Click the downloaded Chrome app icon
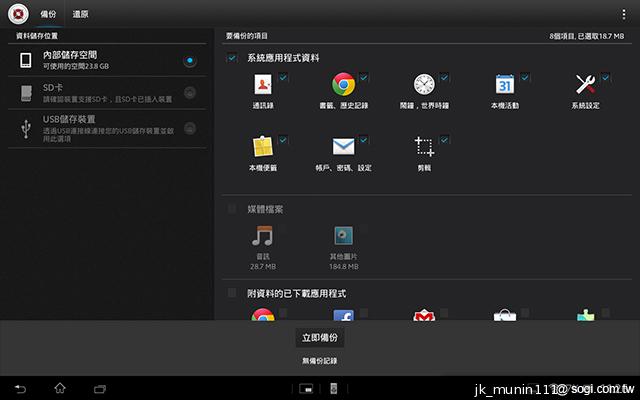 263,314
